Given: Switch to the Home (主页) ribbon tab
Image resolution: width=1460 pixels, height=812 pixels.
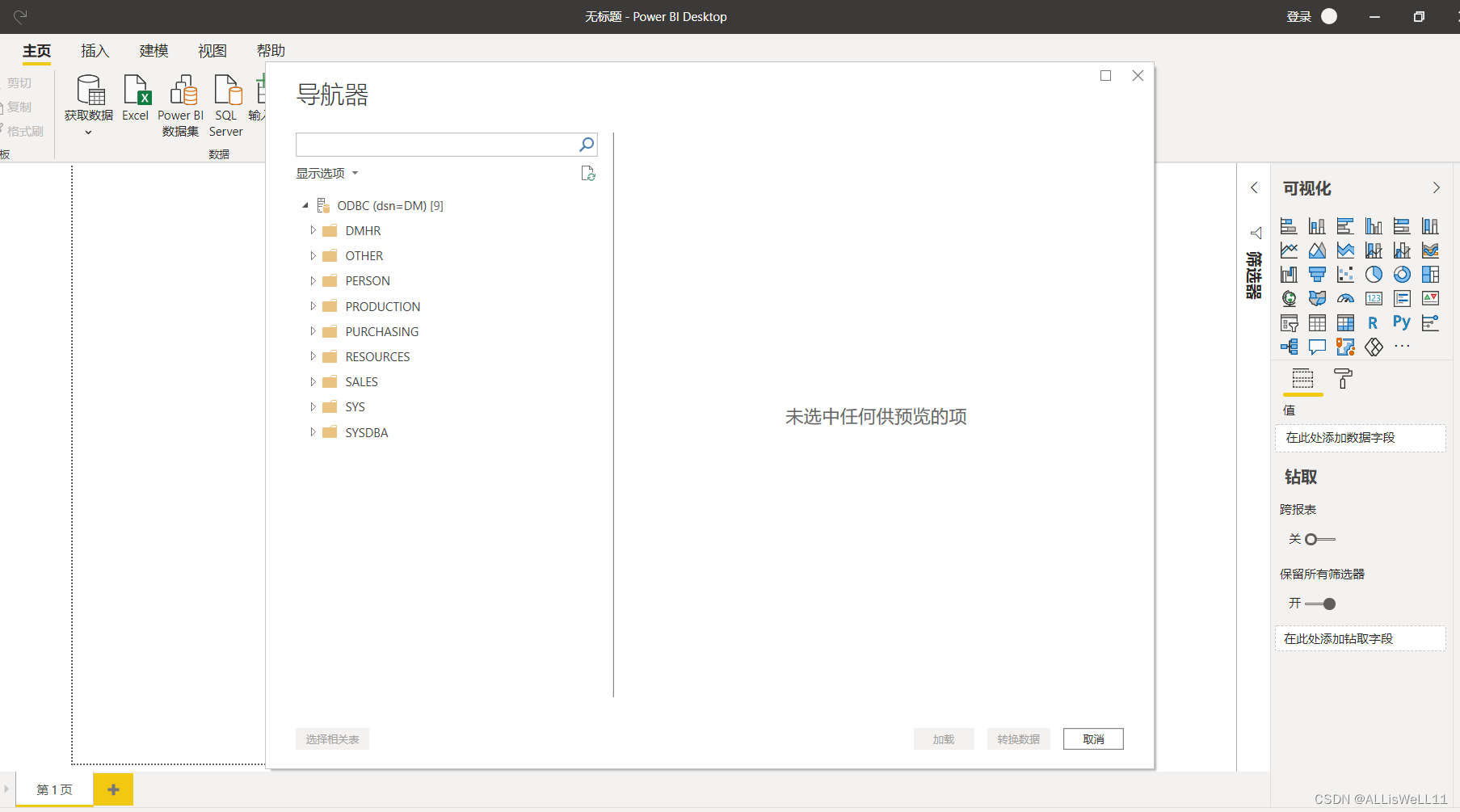Looking at the screenshot, I should 36,51.
